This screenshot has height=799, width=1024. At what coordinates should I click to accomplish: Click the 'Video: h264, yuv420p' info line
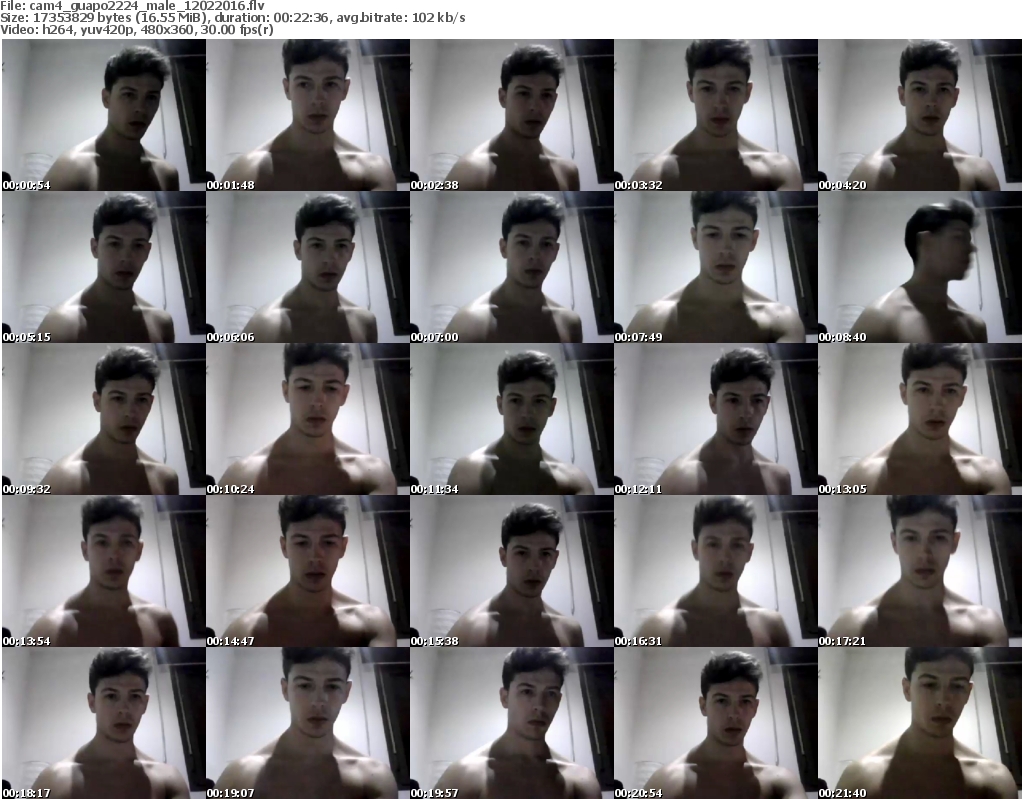point(136,30)
